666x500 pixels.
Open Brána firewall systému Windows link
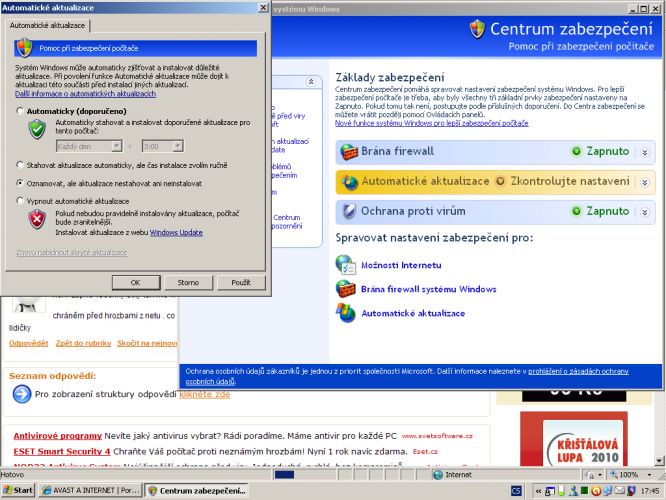click(429, 289)
